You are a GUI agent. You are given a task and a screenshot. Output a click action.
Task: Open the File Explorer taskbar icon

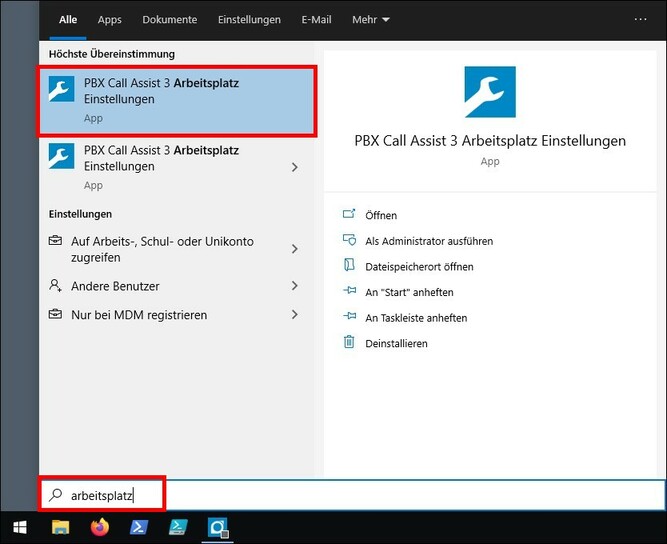tap(60, 527)
